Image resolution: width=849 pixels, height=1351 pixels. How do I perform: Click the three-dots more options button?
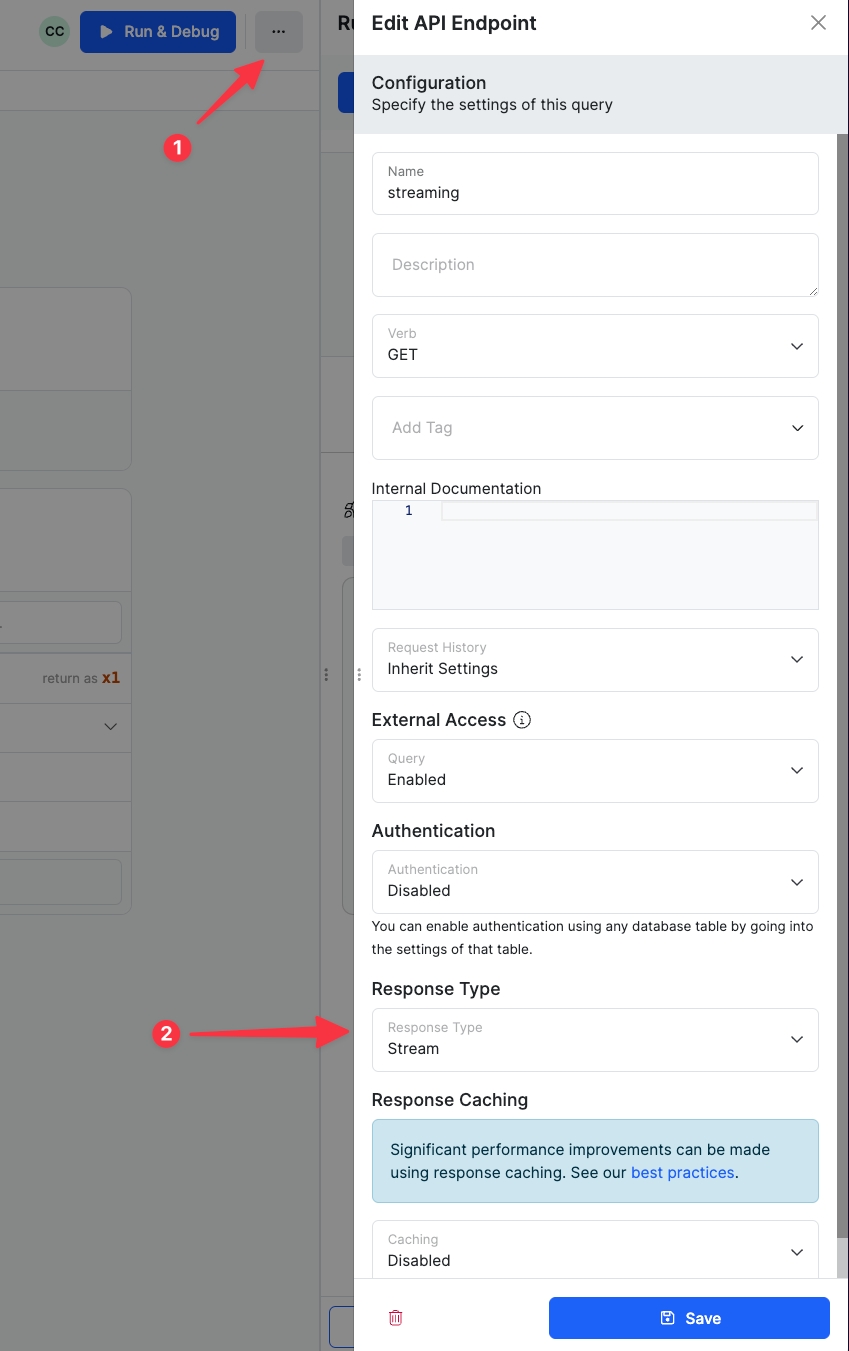[x=278, y=32]
